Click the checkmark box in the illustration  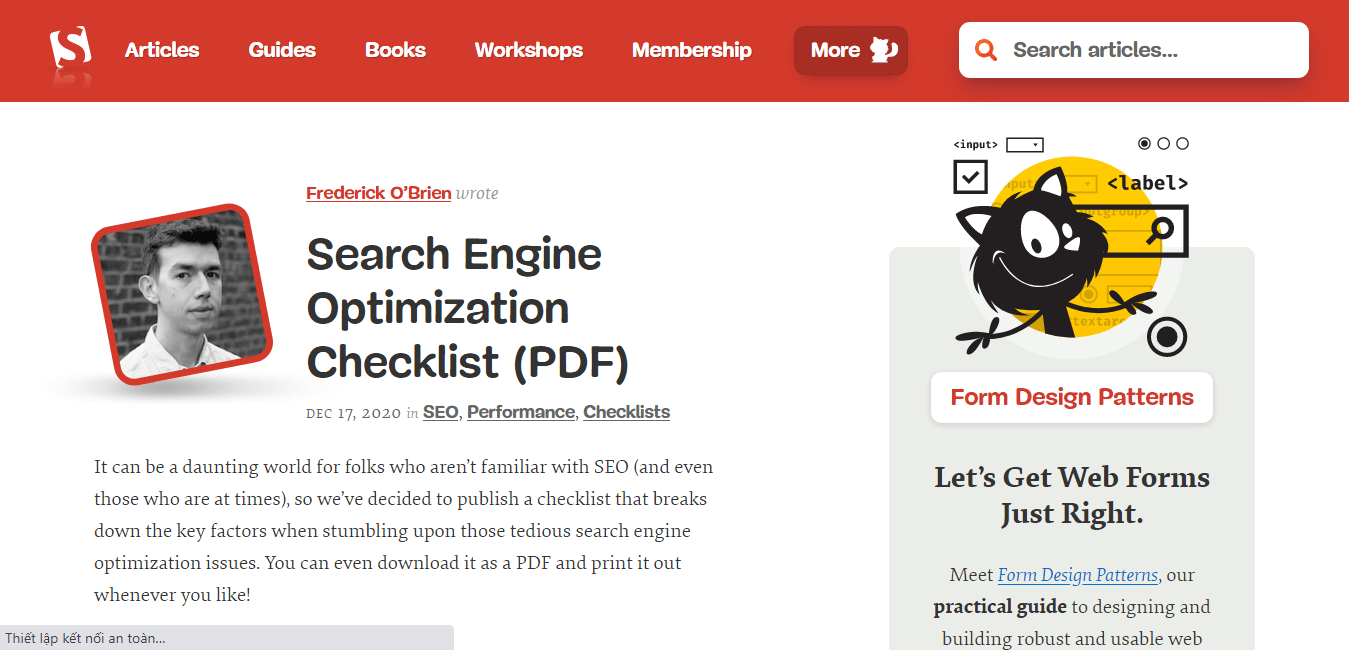tap(970, 178)
